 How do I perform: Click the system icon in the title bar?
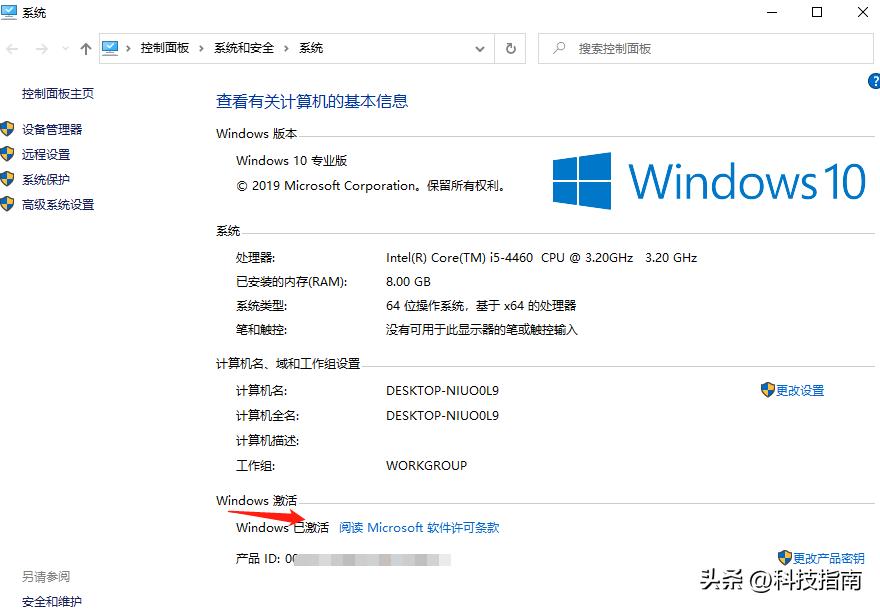point(11,12)
